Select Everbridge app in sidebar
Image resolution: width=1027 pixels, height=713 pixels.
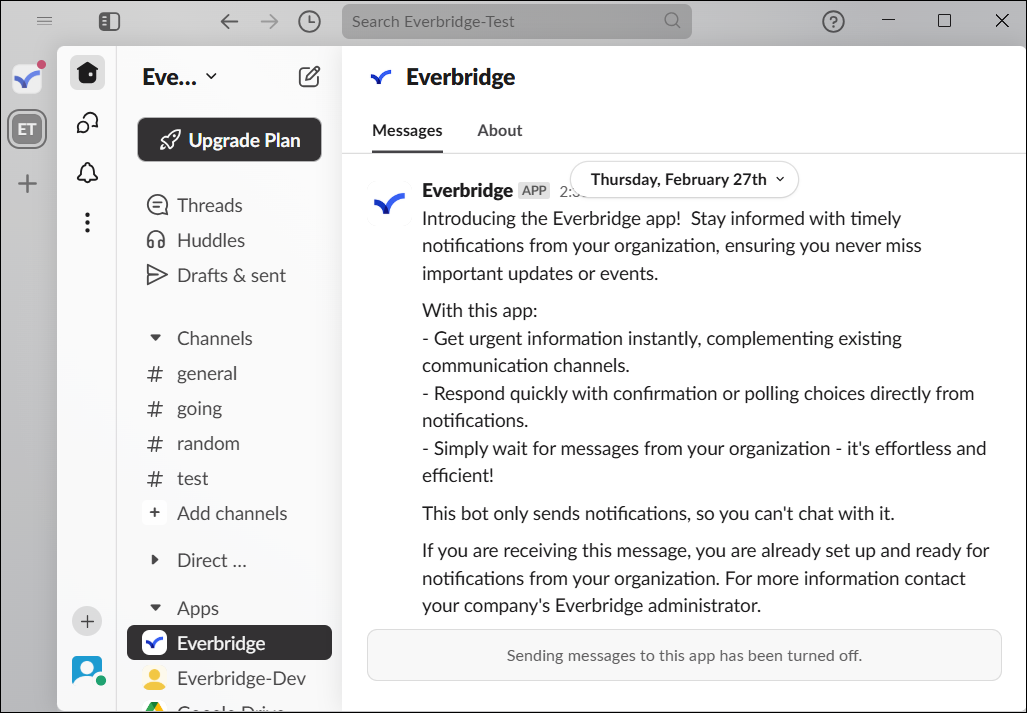tap(229, 643)
